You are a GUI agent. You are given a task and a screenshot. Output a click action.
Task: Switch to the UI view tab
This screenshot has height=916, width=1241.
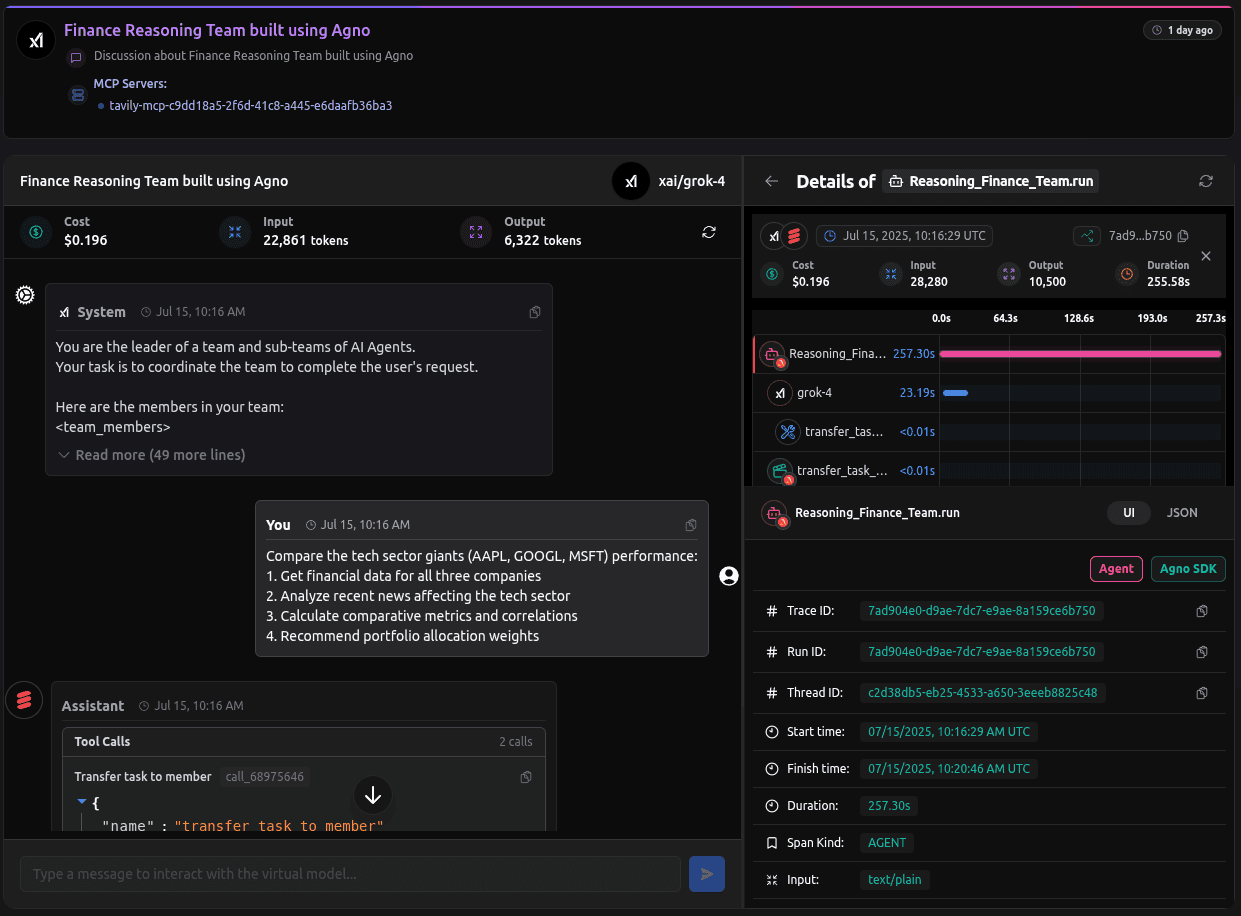(1128, 512)
